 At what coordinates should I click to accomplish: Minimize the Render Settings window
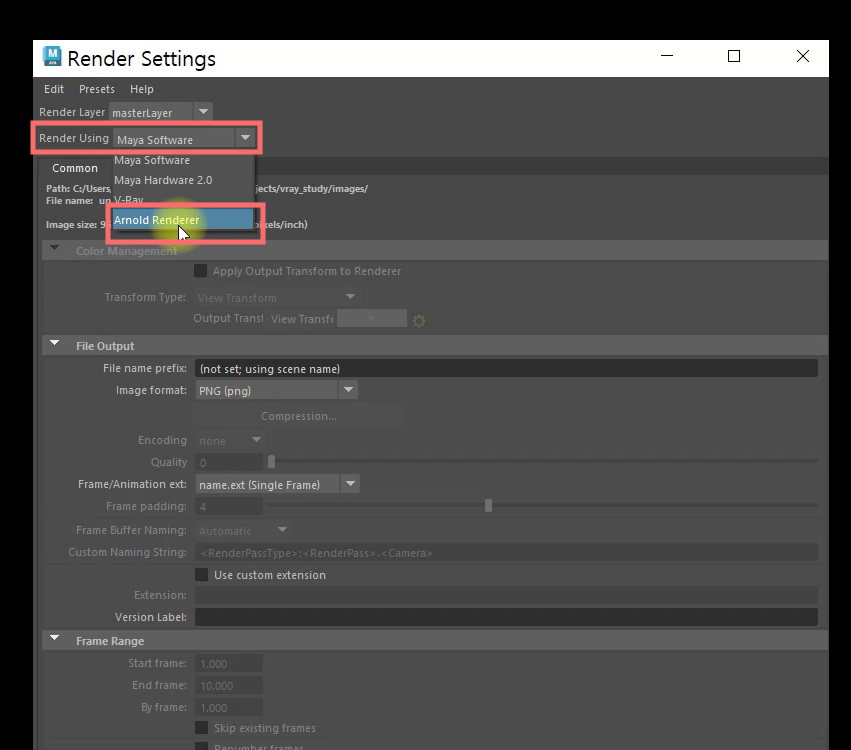click(667, 56)
